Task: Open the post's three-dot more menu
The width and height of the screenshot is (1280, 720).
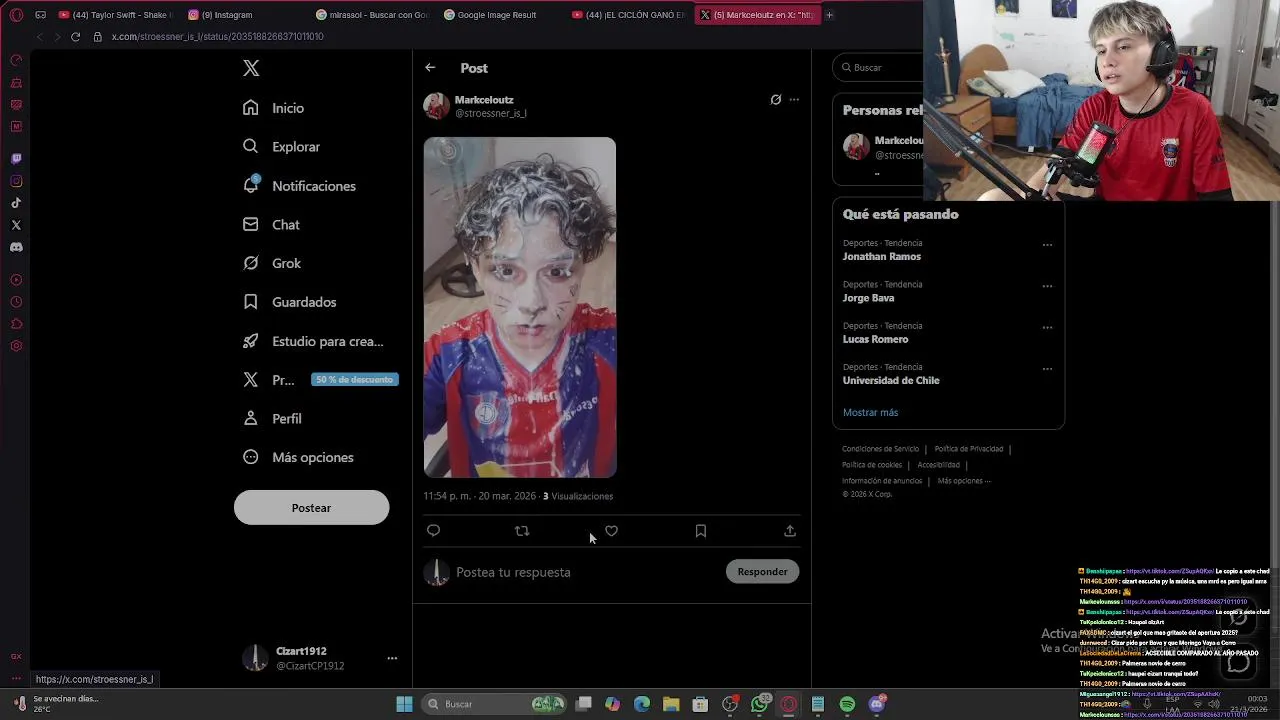Action: 794,100
